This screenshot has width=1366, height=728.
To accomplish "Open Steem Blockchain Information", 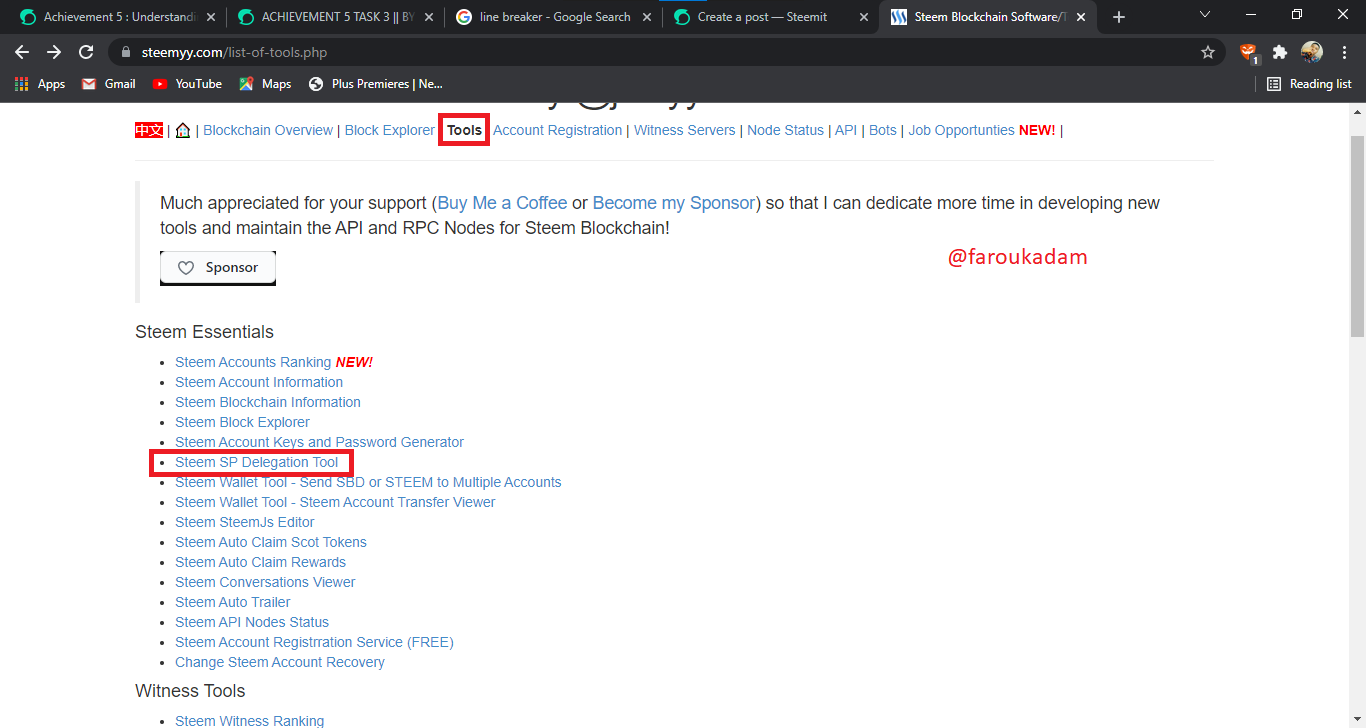I will tap(268, 402).
